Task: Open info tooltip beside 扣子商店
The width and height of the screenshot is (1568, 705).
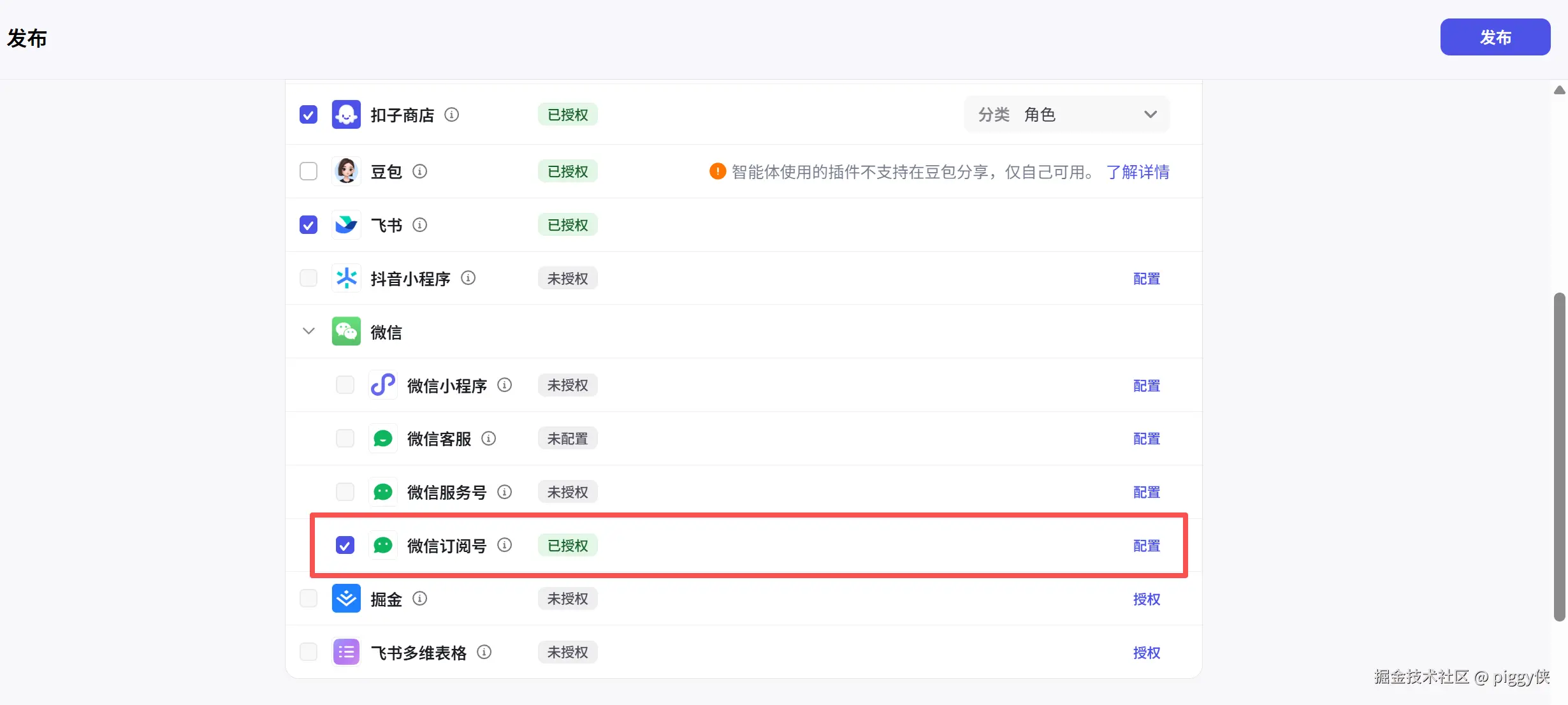Action: tap(451, 115)
